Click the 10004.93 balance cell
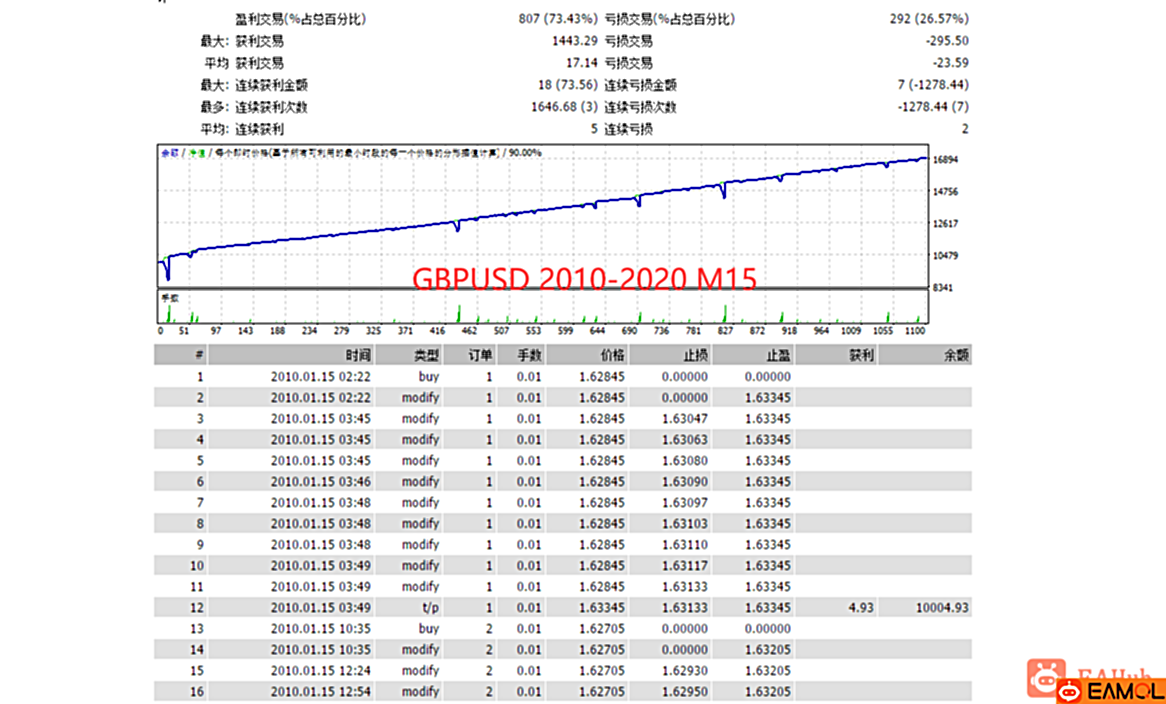Viewport: 1166px width, 704px height. [x=941, y=608]
